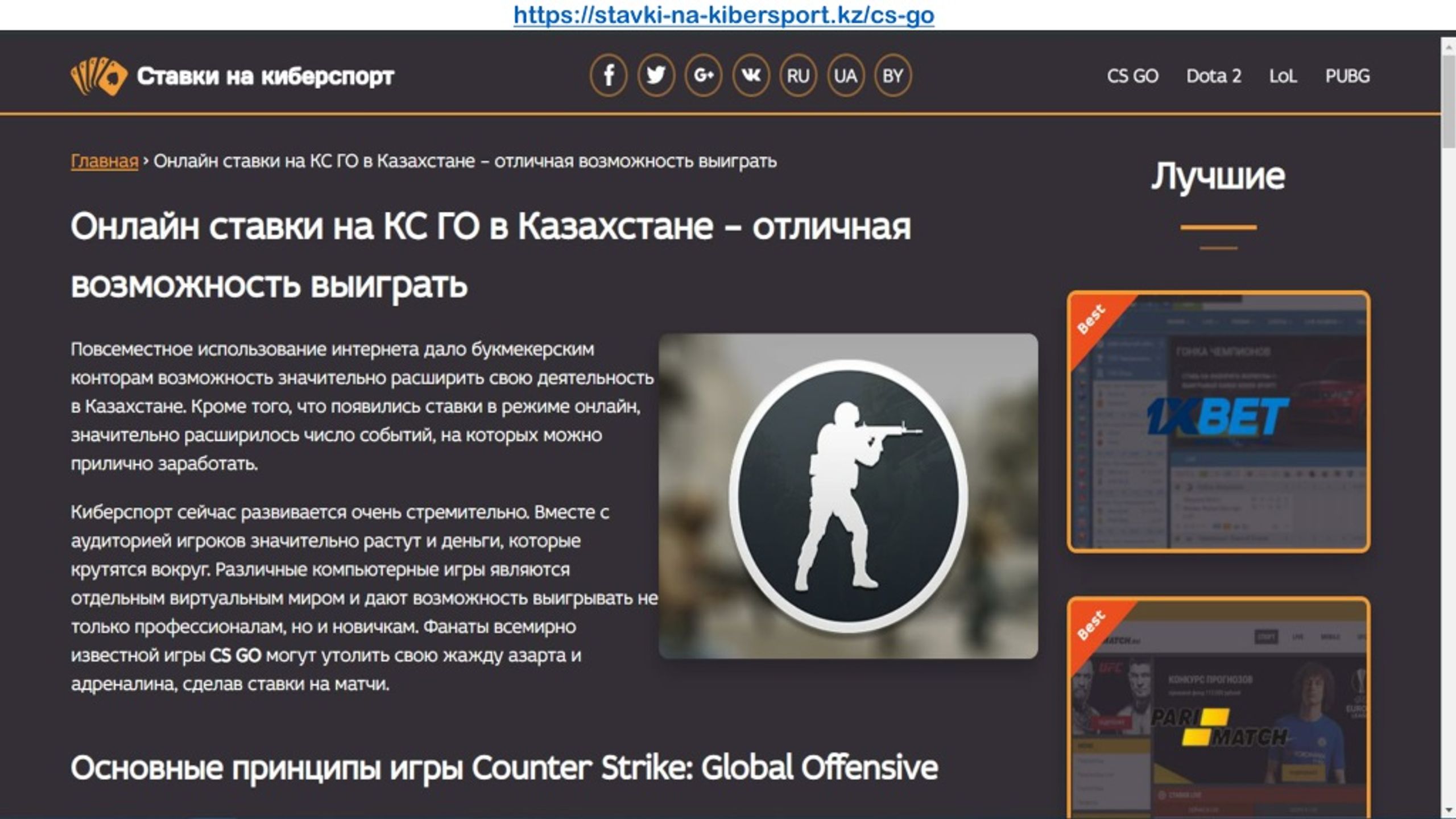Click the Ставки на киберспорт site title
The width and height of the screenshot is (1456, 819).
(265, 76)
